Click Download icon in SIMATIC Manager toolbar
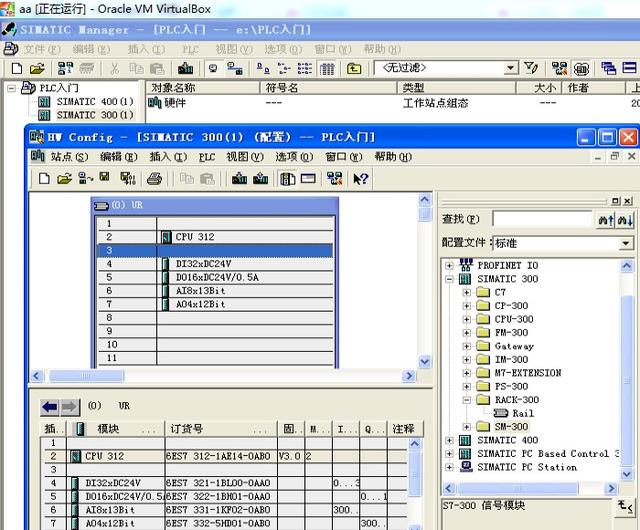640x530 pixels. pos(186,68)
